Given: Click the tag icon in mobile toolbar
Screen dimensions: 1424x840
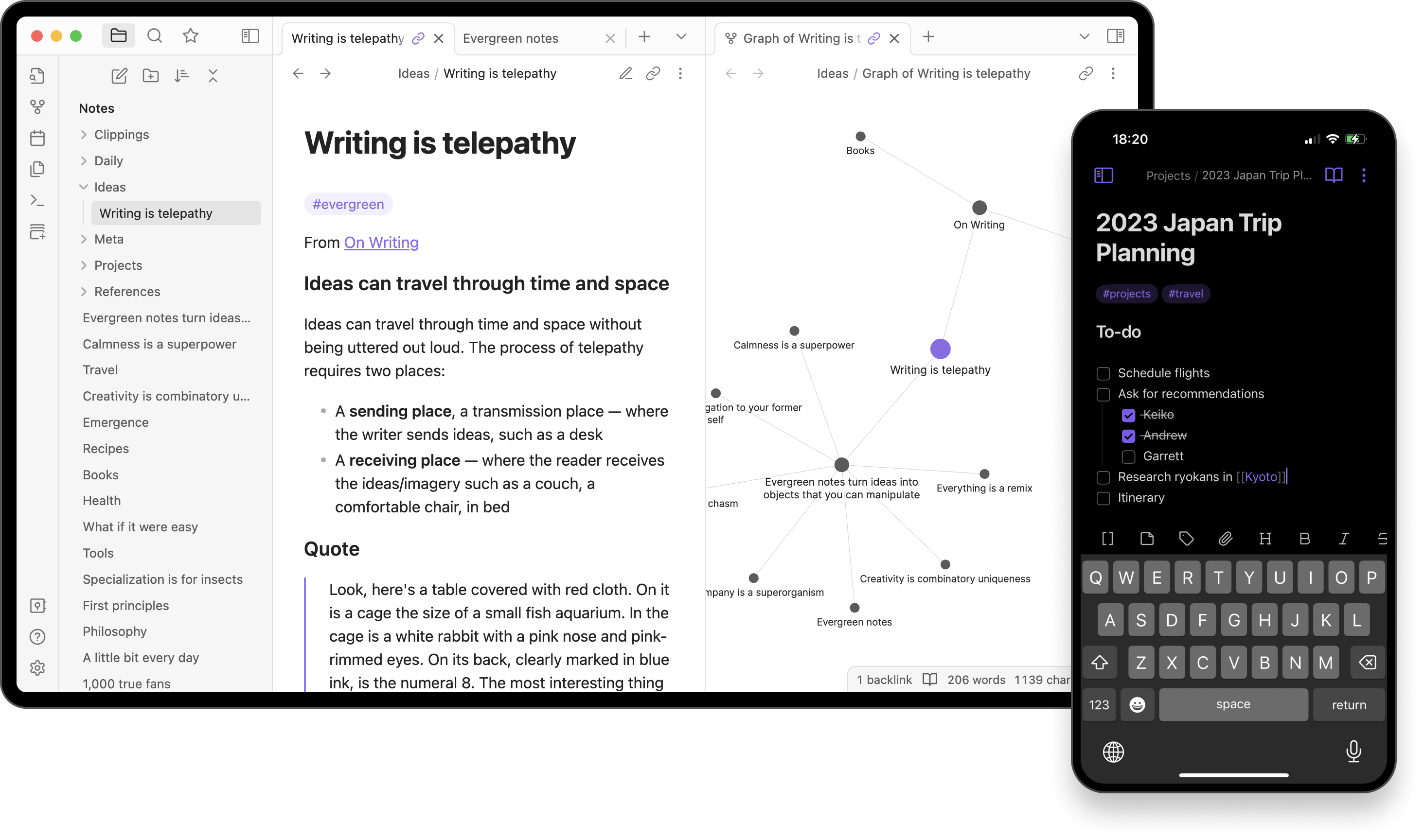Looking at the screenshot, I should 1186,539.
